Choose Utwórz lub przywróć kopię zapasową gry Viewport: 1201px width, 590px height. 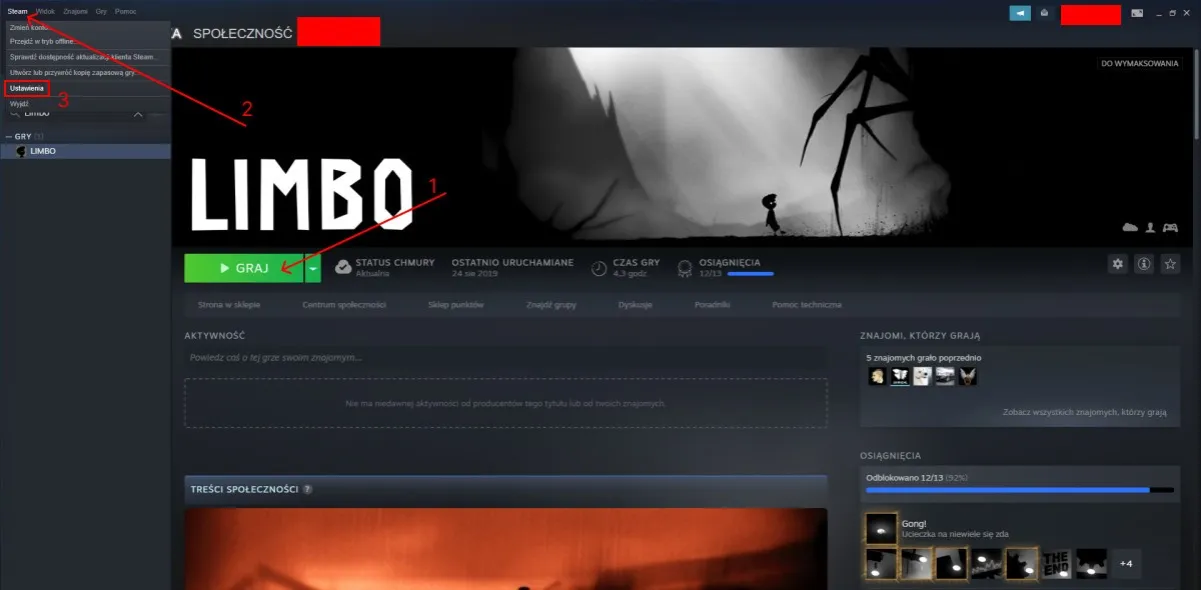tap(87, 73)
